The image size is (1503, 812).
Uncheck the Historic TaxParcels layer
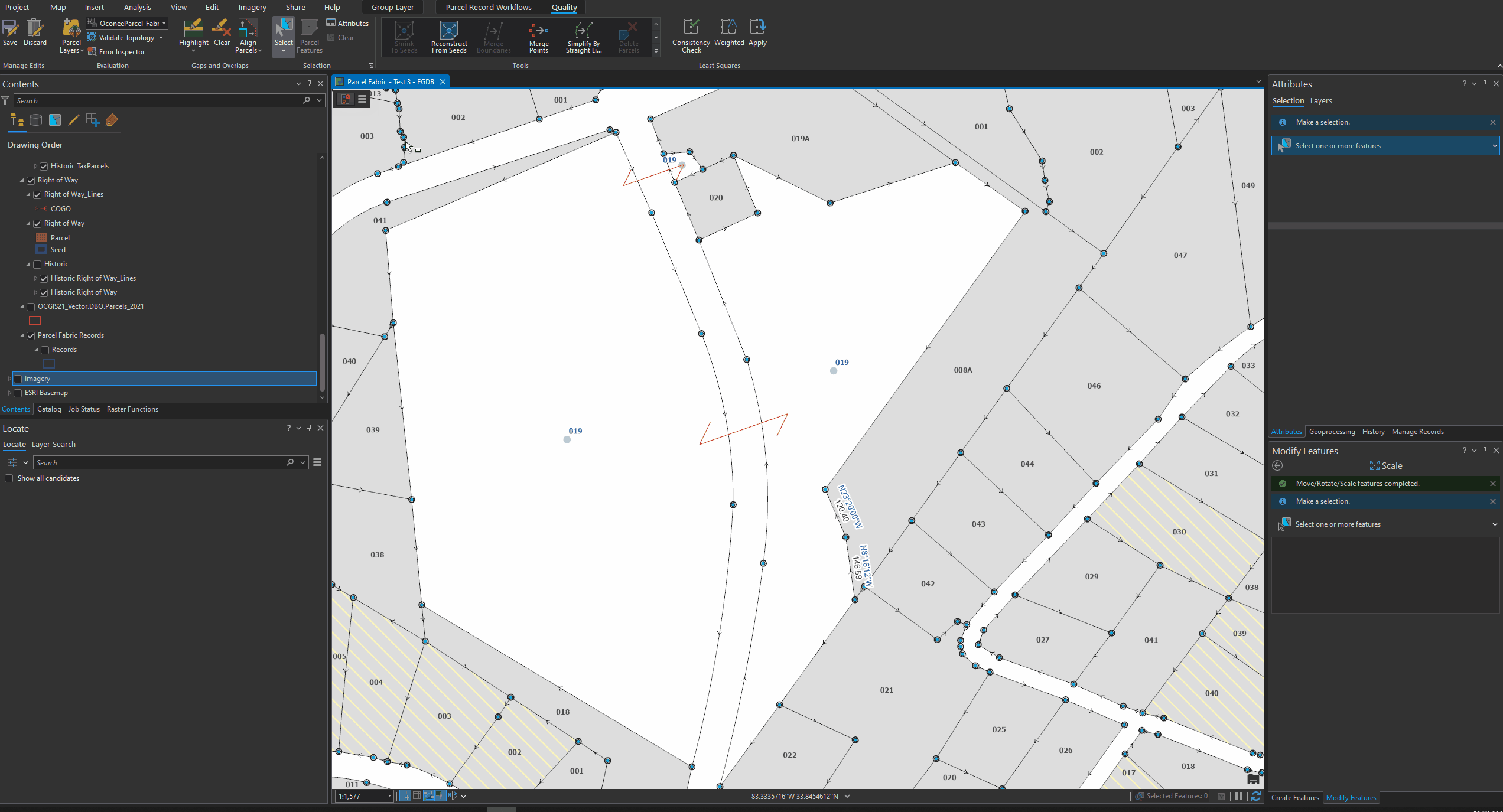pyautogui.click(x=44, y=166)
